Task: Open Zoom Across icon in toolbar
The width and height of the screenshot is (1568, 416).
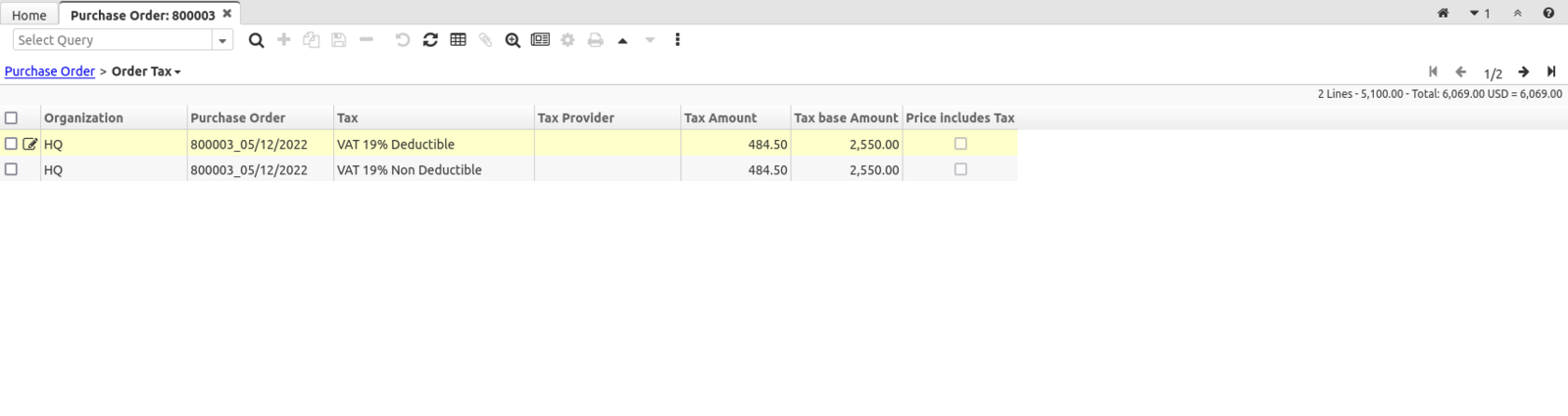Action: [513, 40]
